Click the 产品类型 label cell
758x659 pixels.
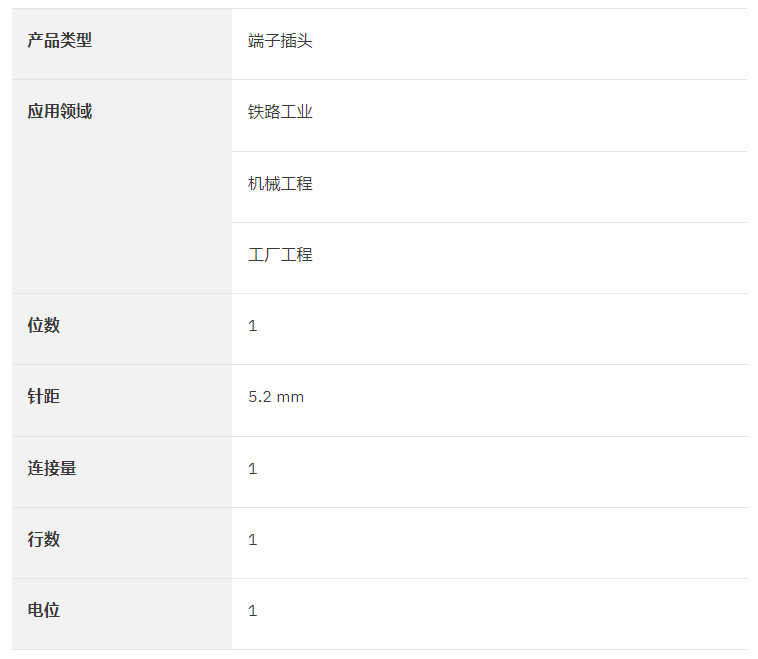coord(122,44)
